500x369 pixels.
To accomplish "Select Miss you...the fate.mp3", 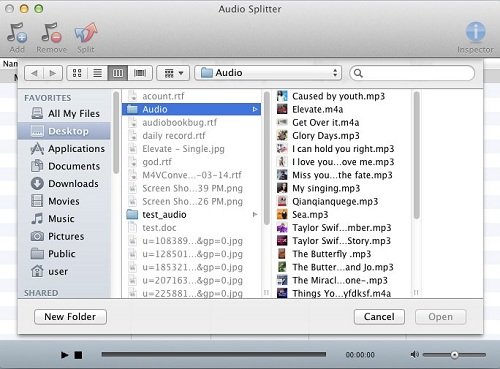I will (342, 175).
